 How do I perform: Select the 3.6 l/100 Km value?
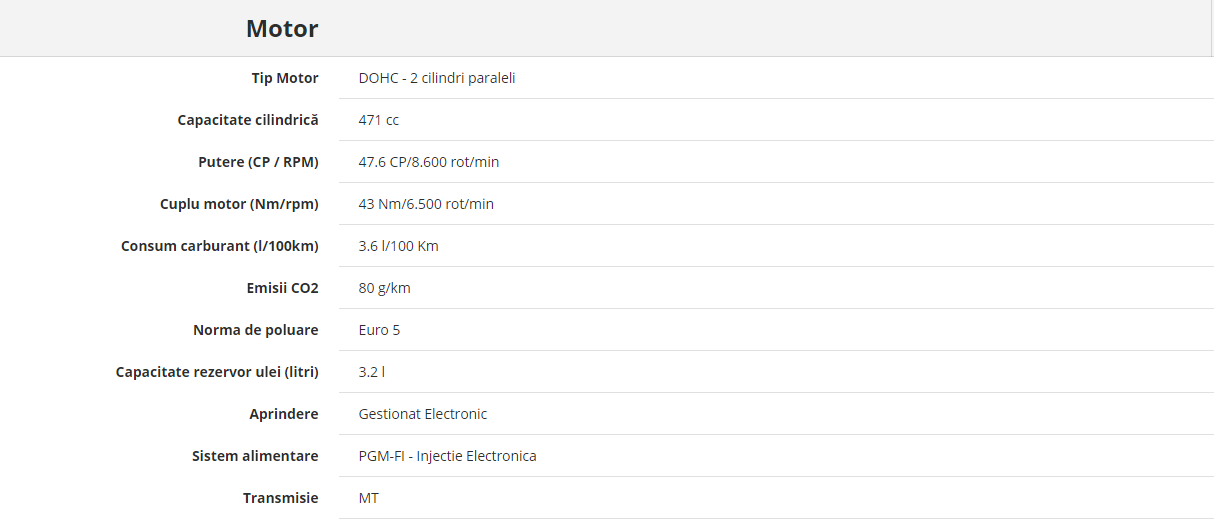[x=399, y=246]
